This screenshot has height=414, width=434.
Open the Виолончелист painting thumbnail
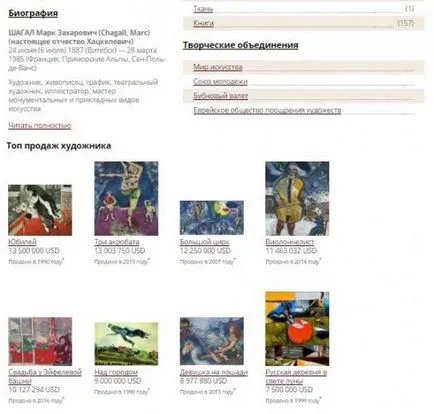[297, 198]
